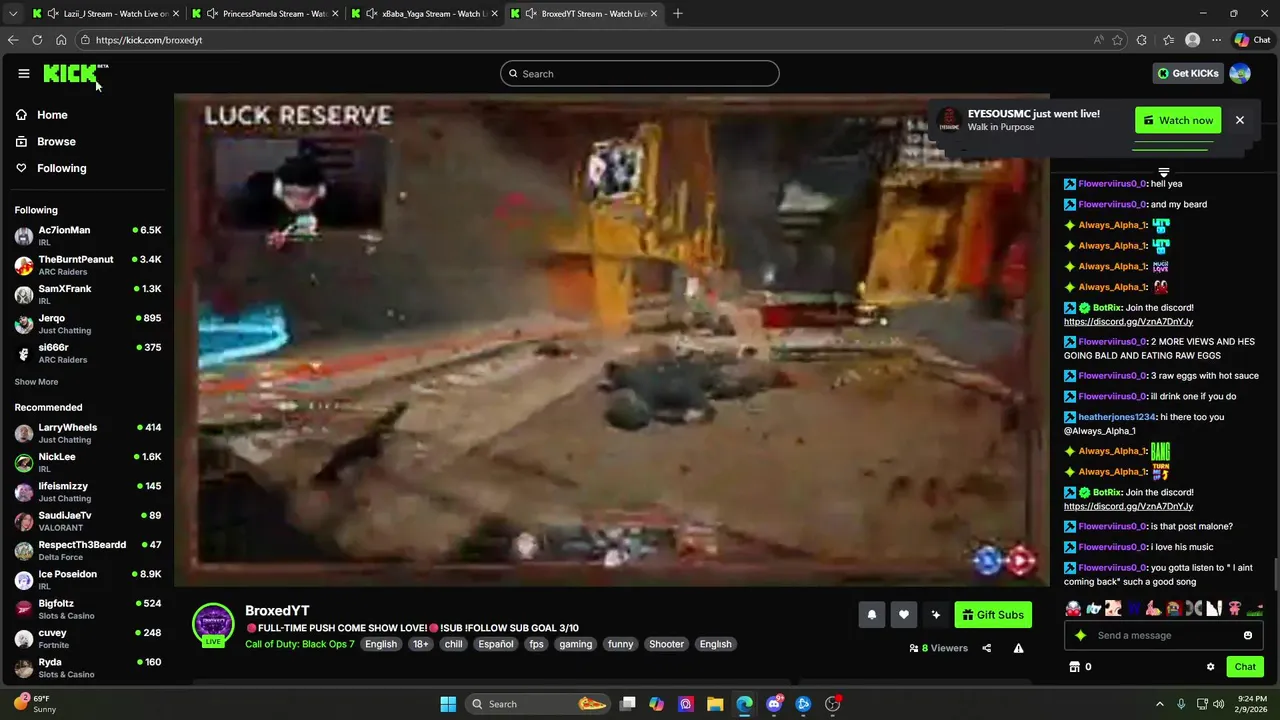
Task: Open Copilot app in the taskbar
Action: coord(656,704)
